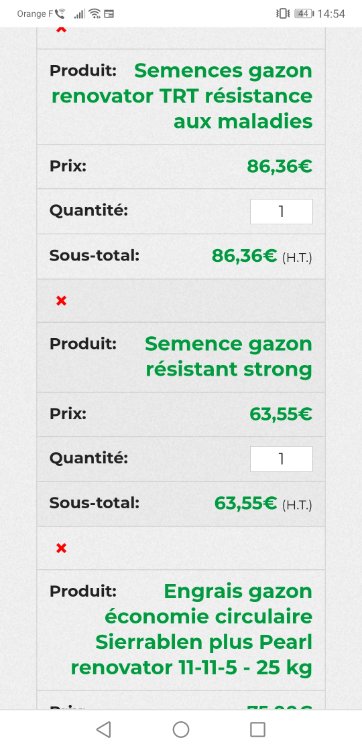Screen dimensions: 362x750
Task: Tap the battery indicator in status bar
Action: pos(303,14)
